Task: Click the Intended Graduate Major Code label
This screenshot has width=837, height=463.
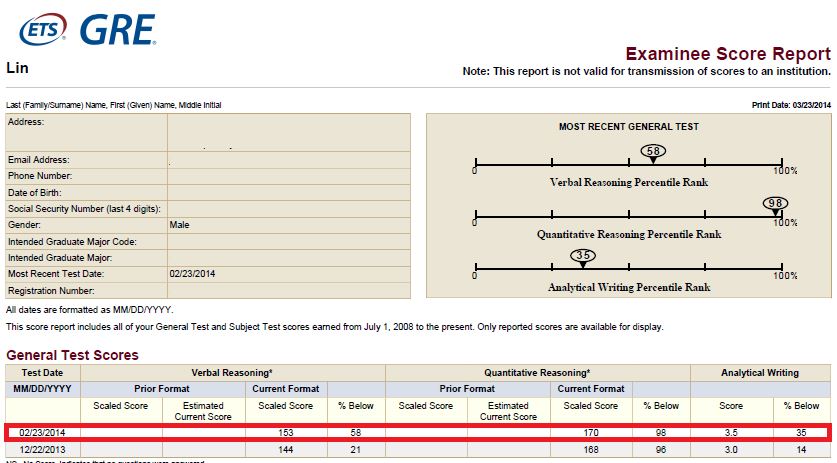Action: point(72,242)
